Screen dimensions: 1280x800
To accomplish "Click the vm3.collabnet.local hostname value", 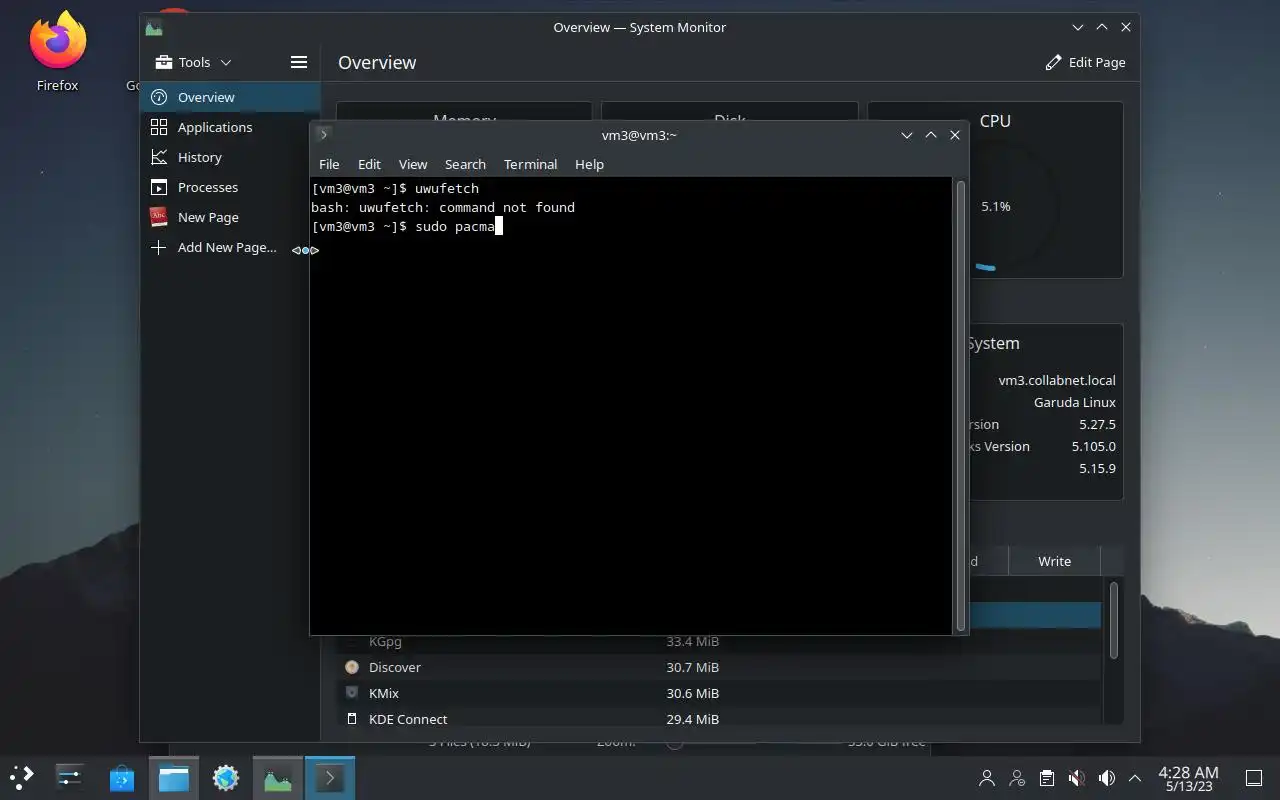I will point(1056,380).
